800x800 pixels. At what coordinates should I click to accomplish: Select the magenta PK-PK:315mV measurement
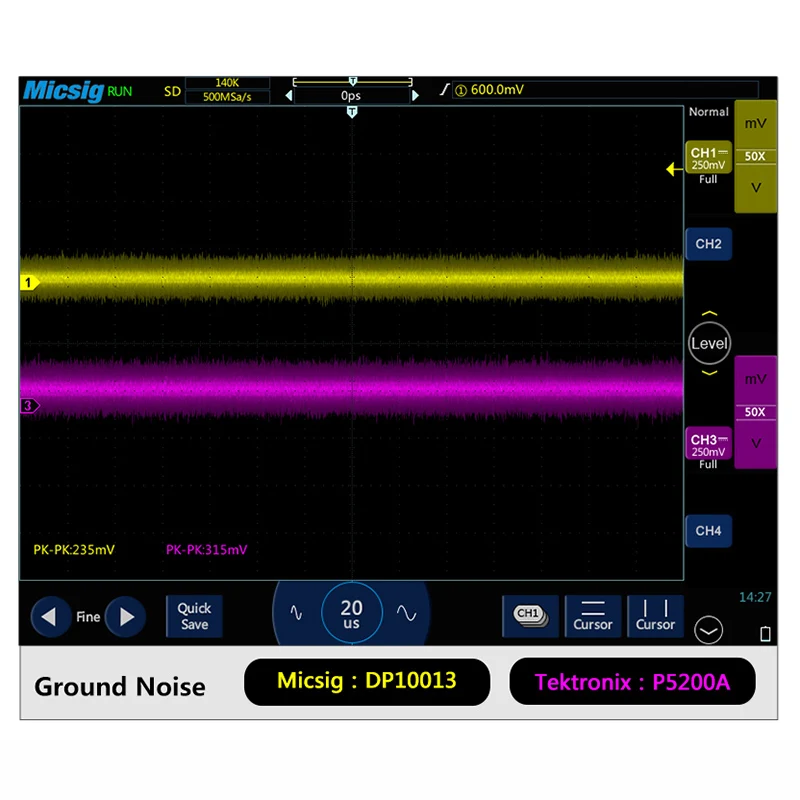207,549
